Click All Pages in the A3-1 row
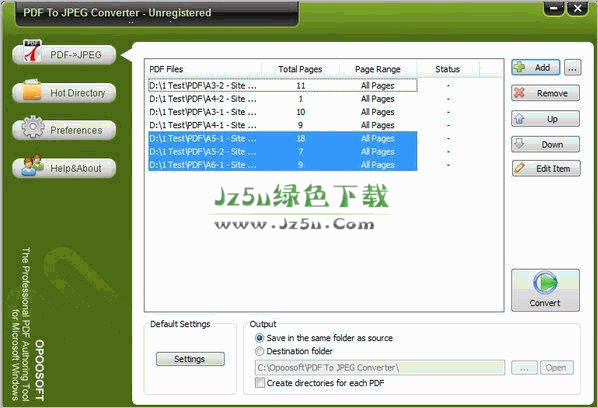The image size is (598, 408). (378, 112)
